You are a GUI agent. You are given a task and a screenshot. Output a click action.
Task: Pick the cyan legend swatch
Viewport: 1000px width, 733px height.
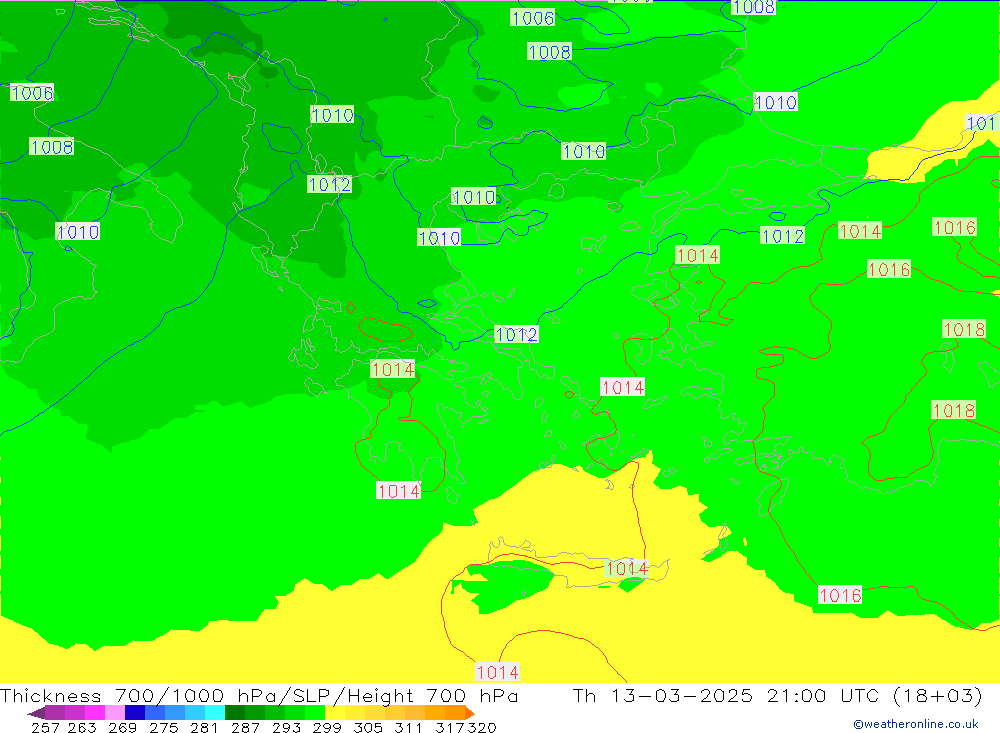(x=215, y=713)
